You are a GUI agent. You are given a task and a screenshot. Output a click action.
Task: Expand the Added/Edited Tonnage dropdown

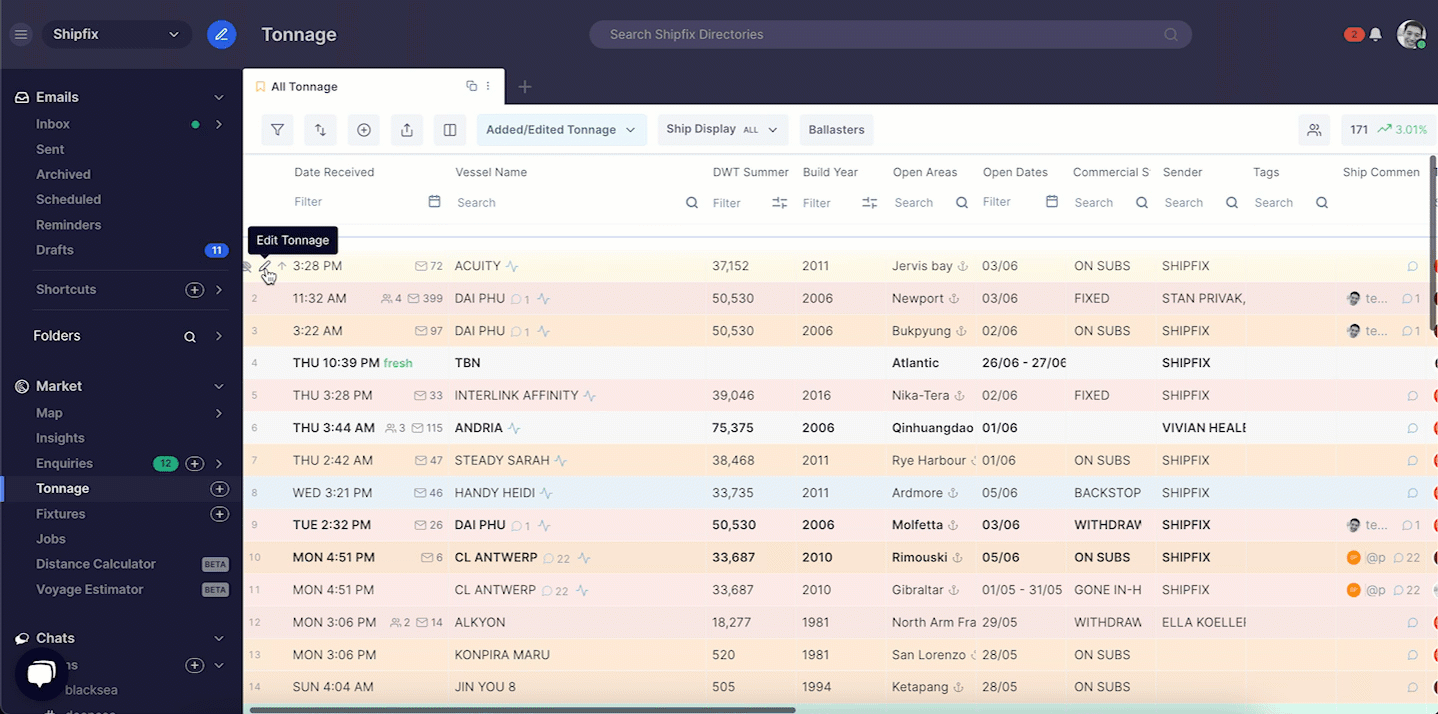(x=561, y=130)
